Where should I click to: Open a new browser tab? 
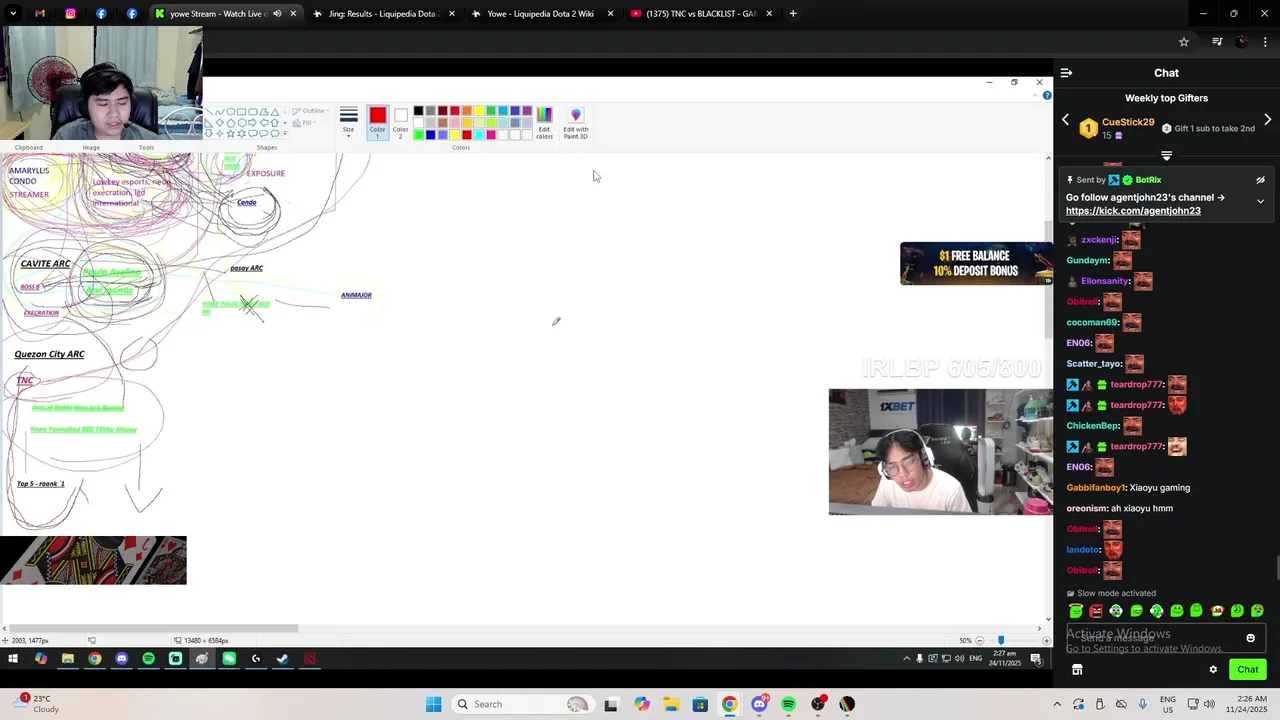coord(793,14)
